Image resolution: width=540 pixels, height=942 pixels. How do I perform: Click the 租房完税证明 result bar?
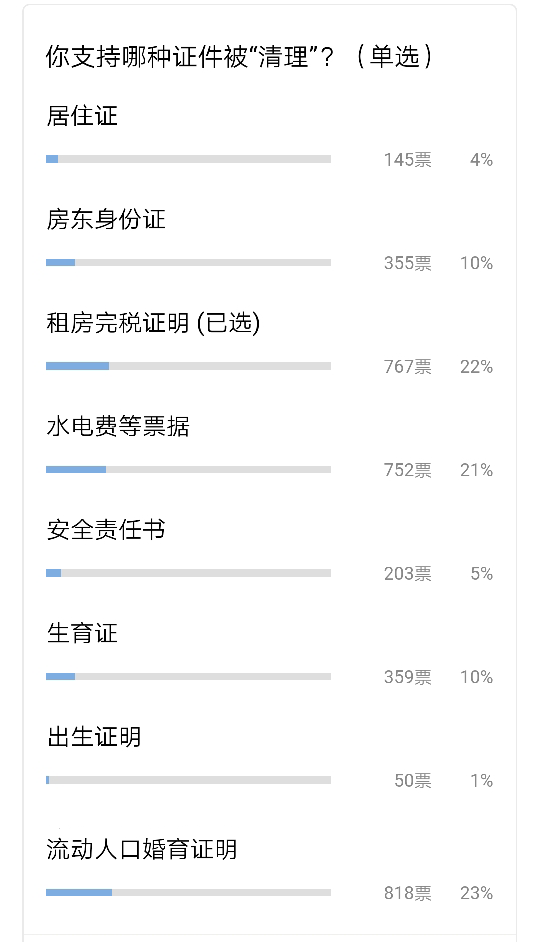point(188,366)
